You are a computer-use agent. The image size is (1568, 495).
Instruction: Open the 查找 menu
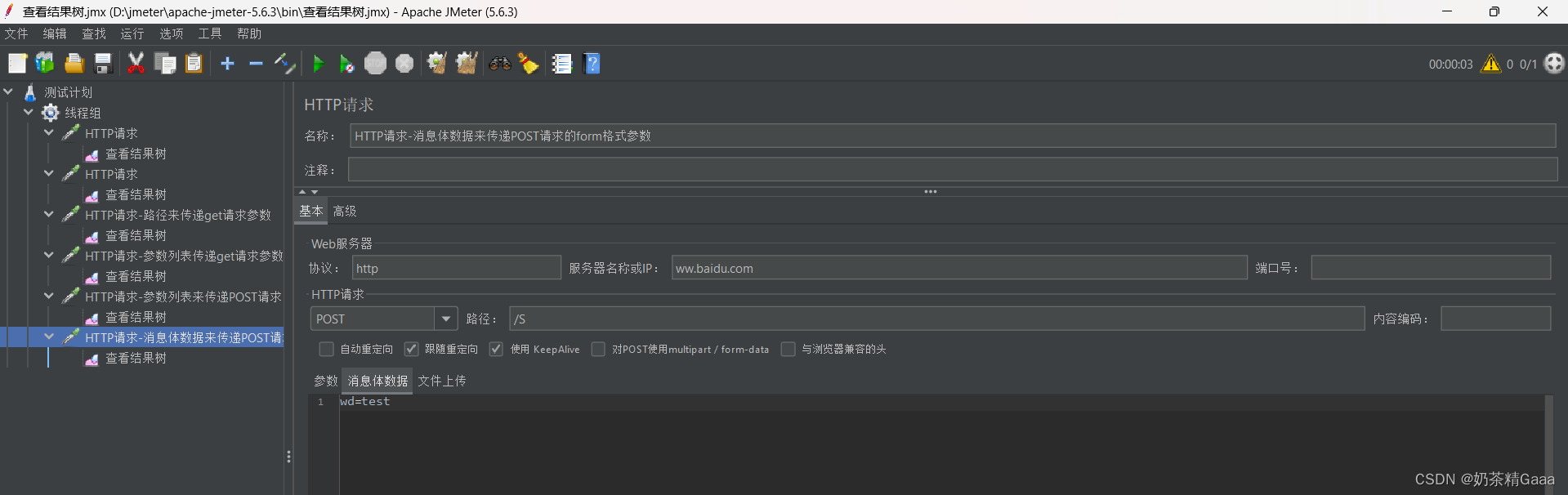[x=94, y=33]
